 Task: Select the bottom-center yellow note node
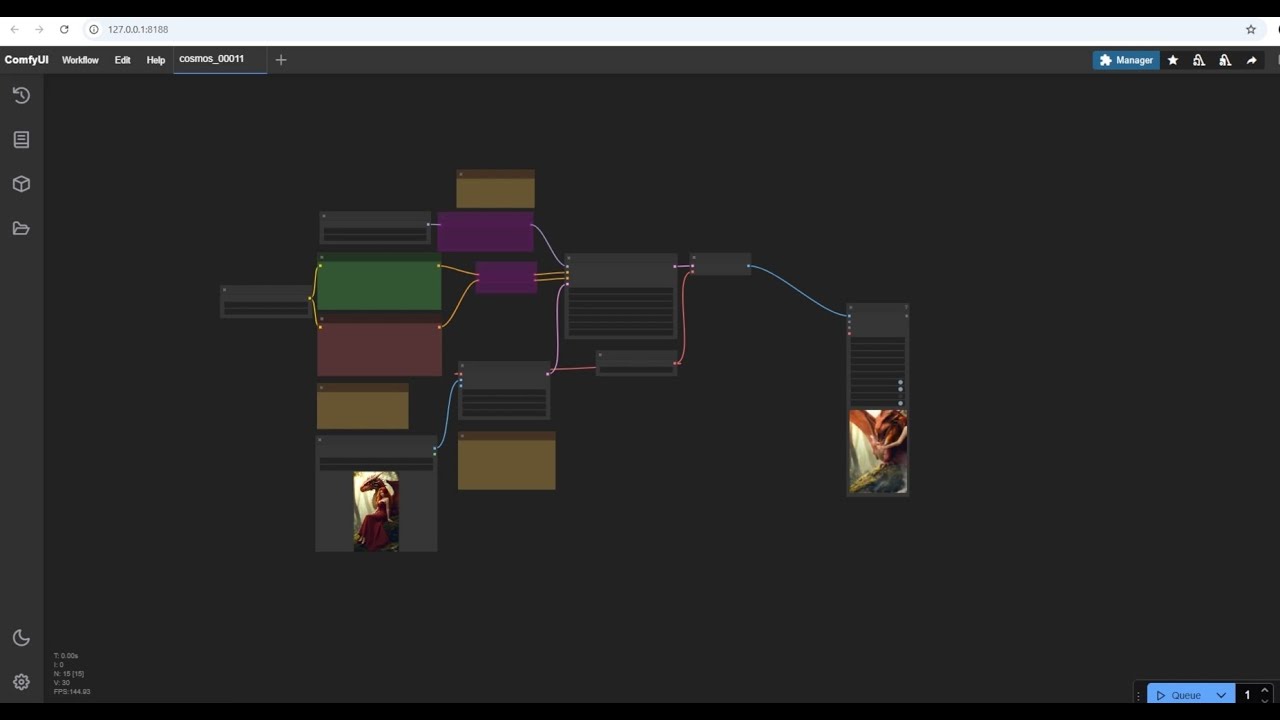pyautogui.click(x=506, y=461)
